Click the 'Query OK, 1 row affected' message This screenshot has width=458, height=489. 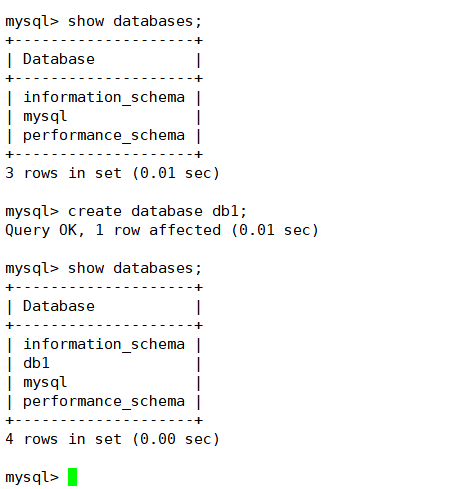(x=113, y=231)
